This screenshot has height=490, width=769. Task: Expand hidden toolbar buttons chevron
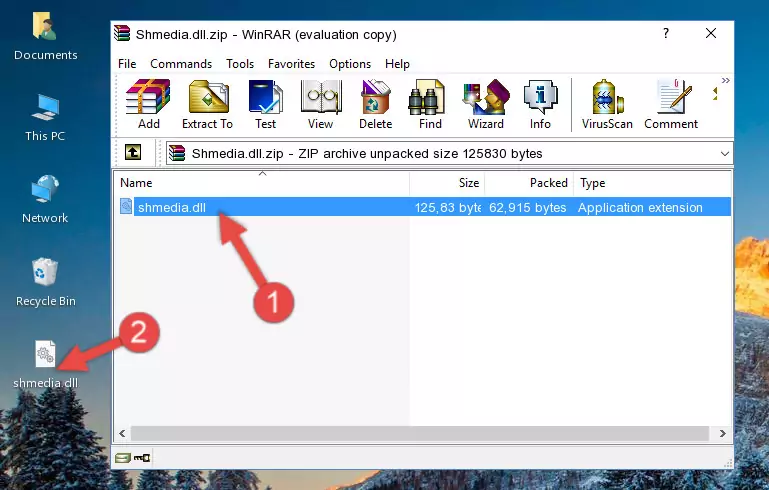(x=725, y=80)
